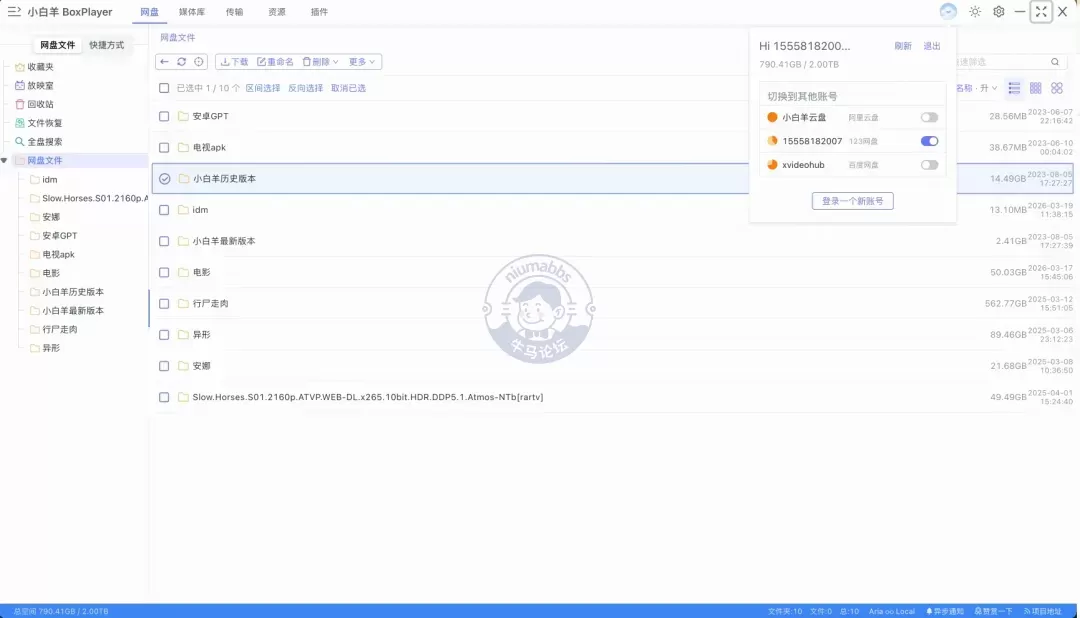Click the 网盘文件 breadcrumb path
Image resolution: width=1080 pixels, height=618 pixels.
(x=178, y=37)
